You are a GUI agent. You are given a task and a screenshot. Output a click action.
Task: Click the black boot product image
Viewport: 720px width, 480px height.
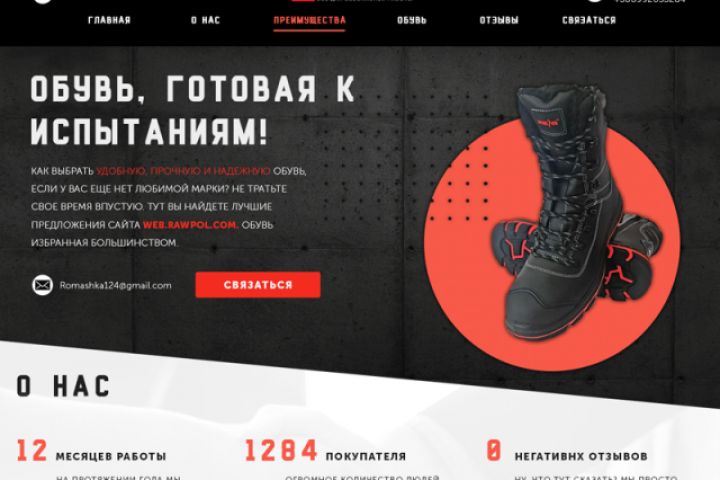coord(572,211)
